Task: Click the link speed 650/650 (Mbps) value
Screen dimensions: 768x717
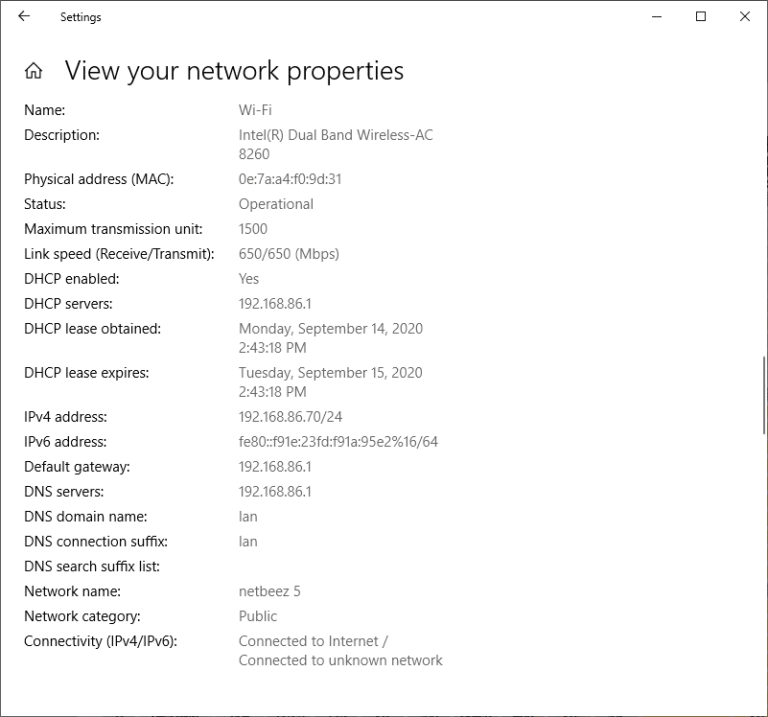Action: tap(289, 254)
